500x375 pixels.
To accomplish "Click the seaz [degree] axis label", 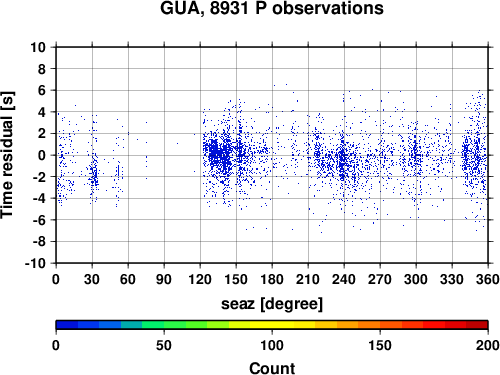I will pos(272,304).
